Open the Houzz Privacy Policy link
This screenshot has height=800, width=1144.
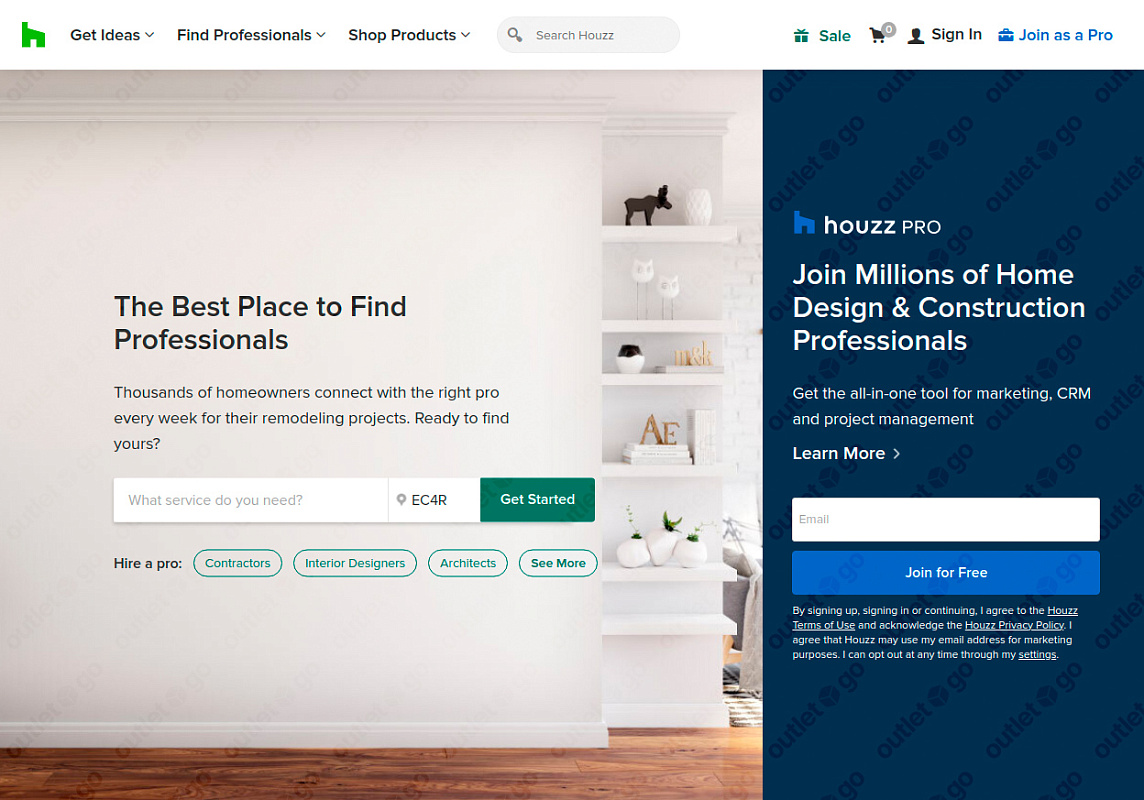(1014, 625)
